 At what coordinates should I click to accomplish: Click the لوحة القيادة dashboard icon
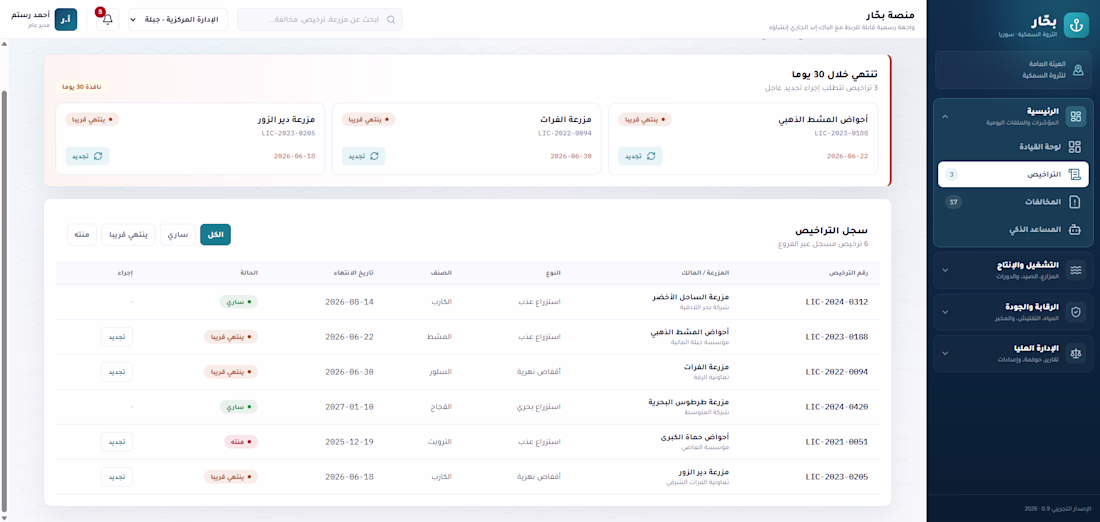(1075, 147)
